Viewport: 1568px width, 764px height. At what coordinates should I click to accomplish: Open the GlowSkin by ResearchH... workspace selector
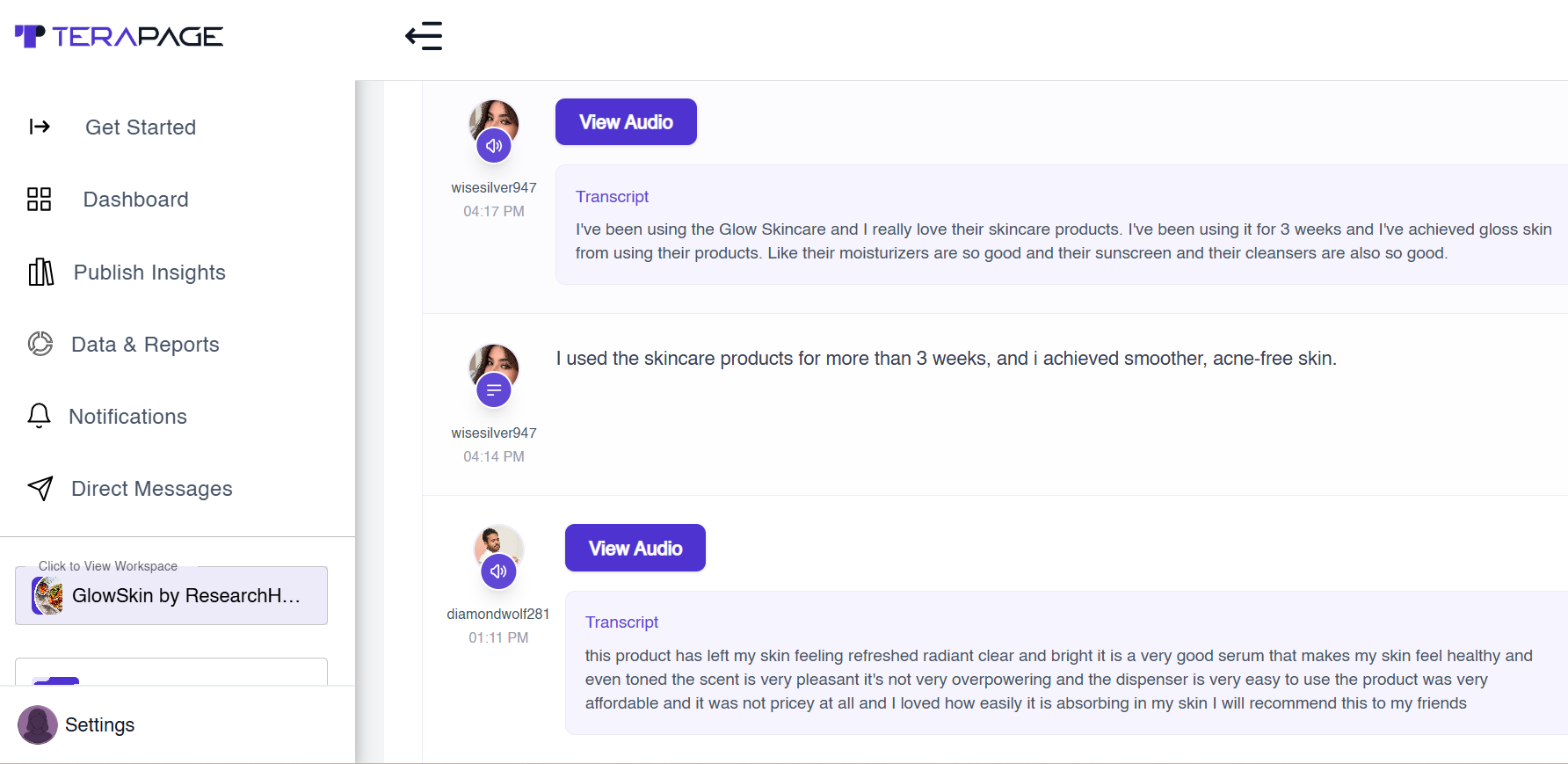tap(171, 596)
